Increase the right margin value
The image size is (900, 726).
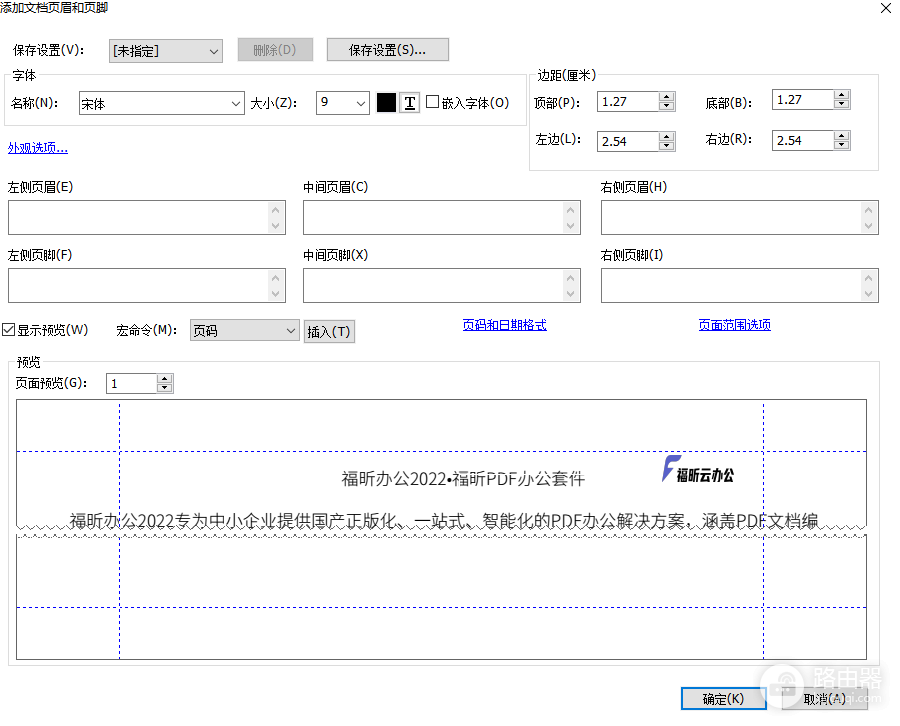[841, 135]
